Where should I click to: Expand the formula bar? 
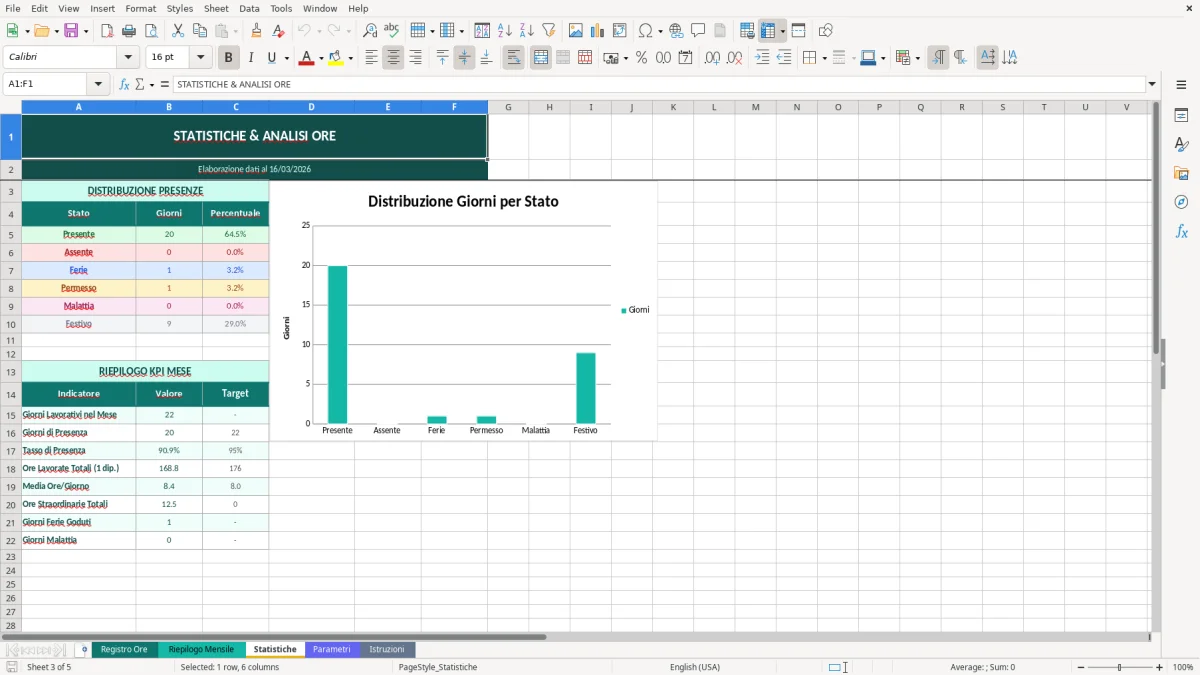tap(1152, 84)
